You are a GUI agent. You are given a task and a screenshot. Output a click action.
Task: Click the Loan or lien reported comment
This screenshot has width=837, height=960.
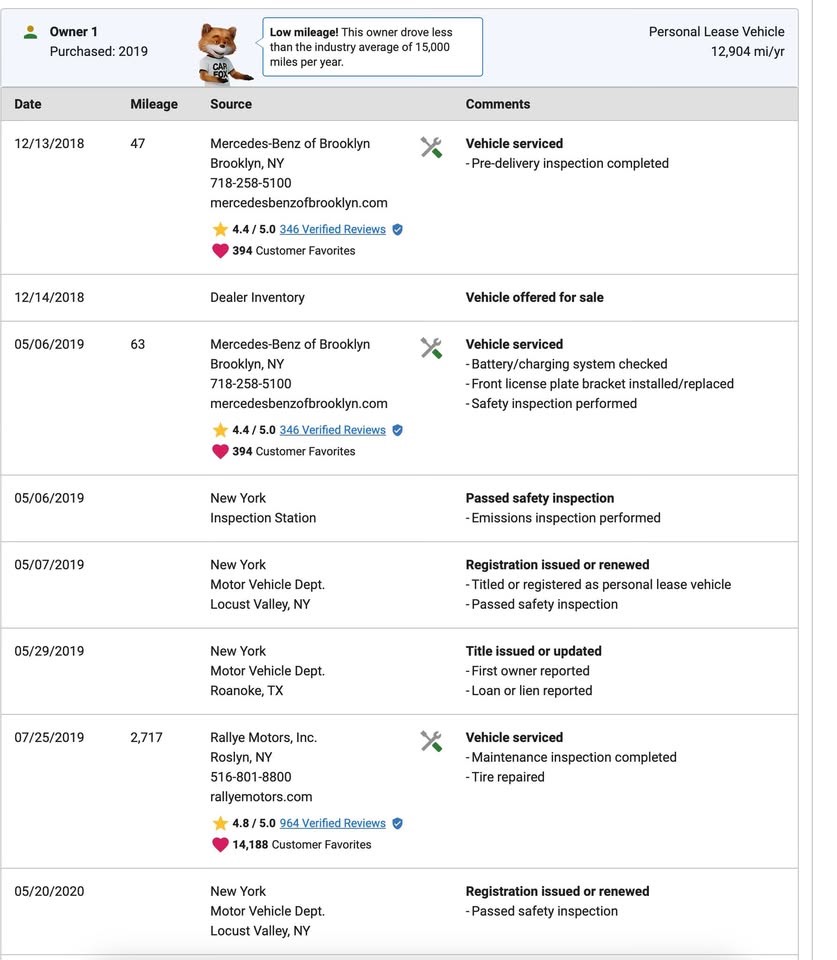click(x=529, y=691)
